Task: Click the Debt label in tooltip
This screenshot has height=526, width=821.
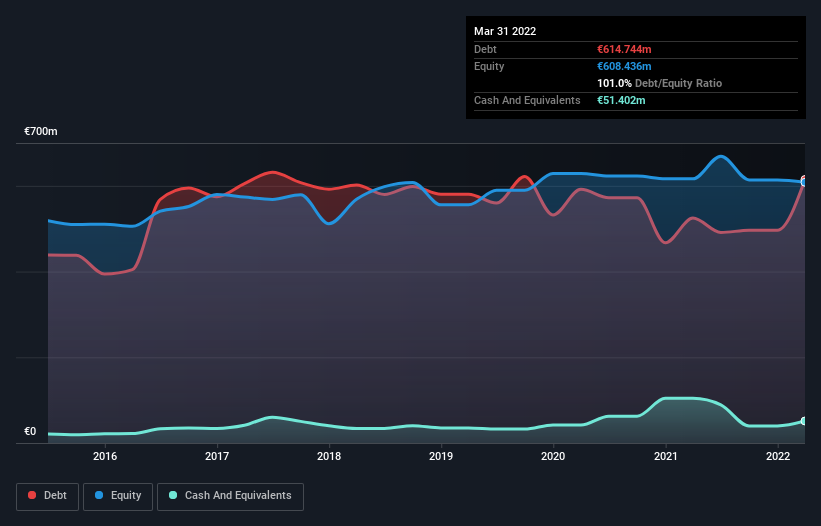Action: tap(485, 49)
